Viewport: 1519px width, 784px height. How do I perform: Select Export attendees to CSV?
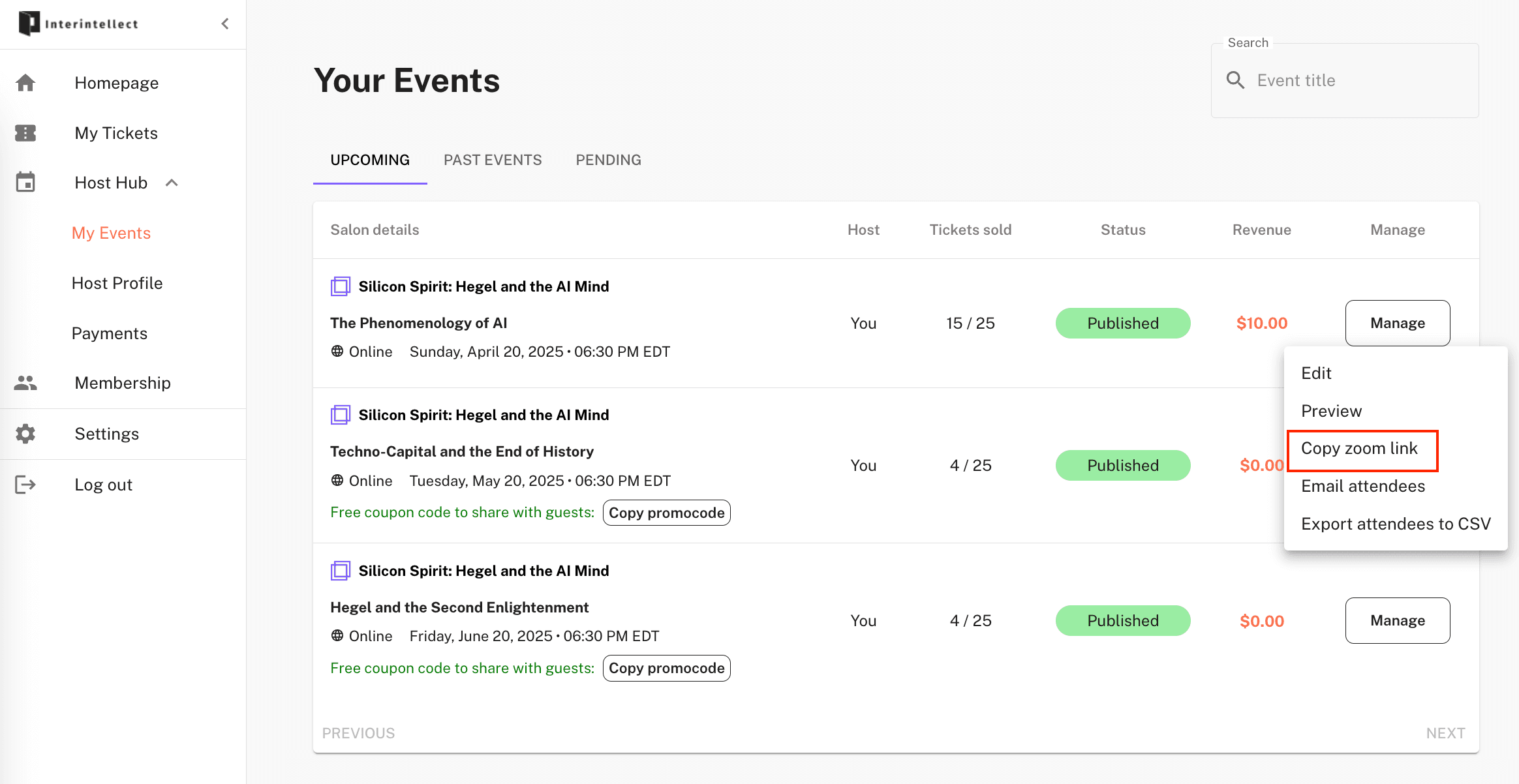click(x=1396, y=524)
